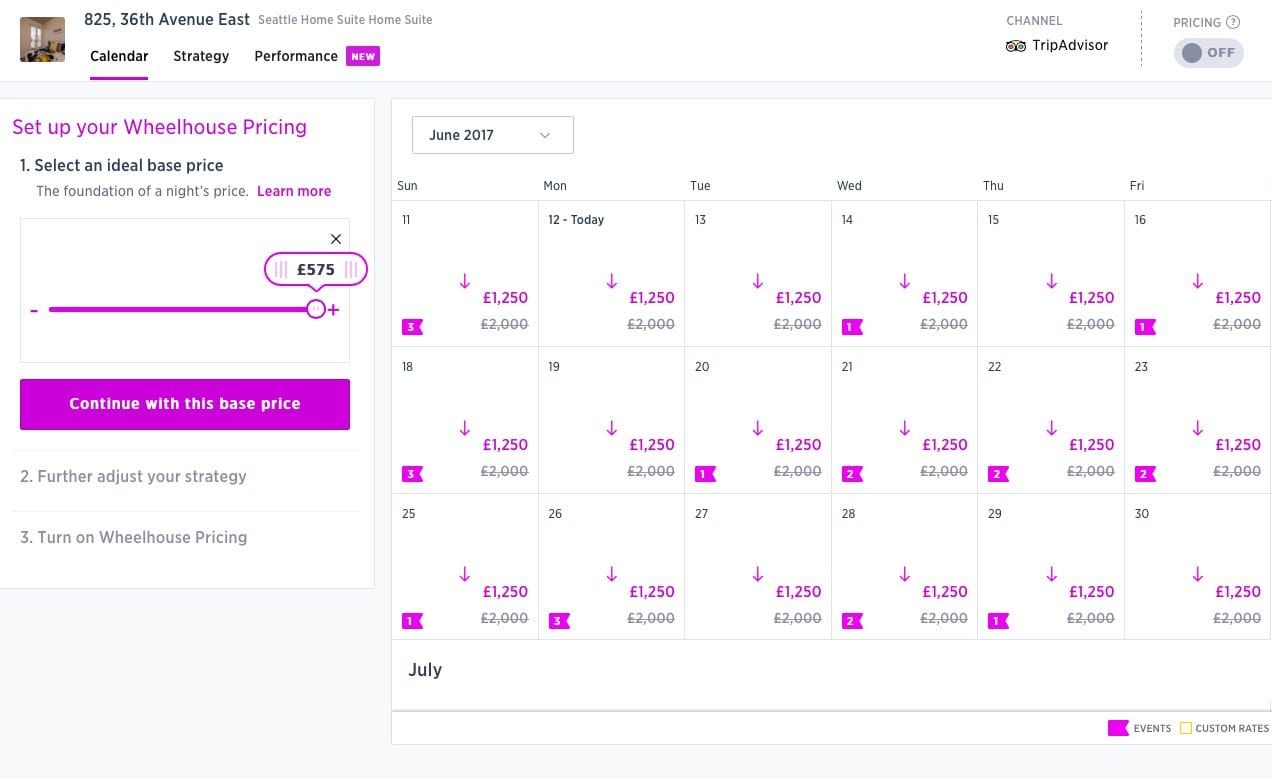Expand step 2 Further adjust your strategy
This screenshot has width=1272, height=779.
133,476
